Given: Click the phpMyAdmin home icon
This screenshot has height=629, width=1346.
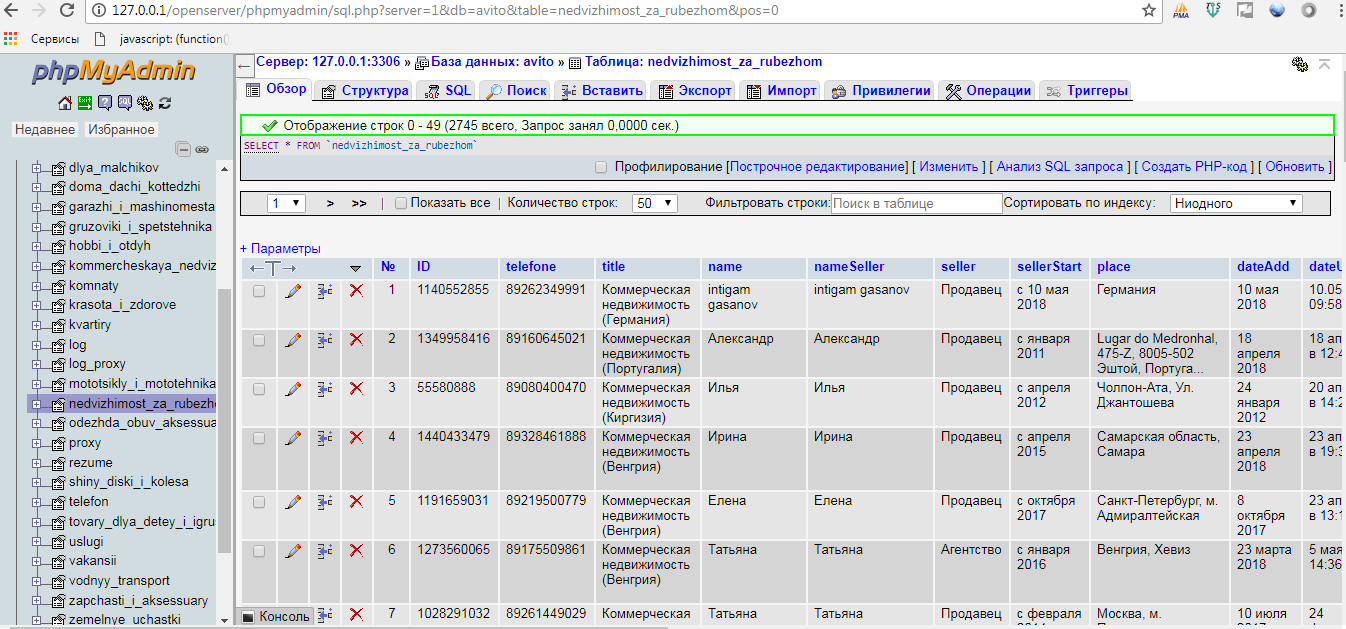Looking at the screenshot, I should point(65,103).
